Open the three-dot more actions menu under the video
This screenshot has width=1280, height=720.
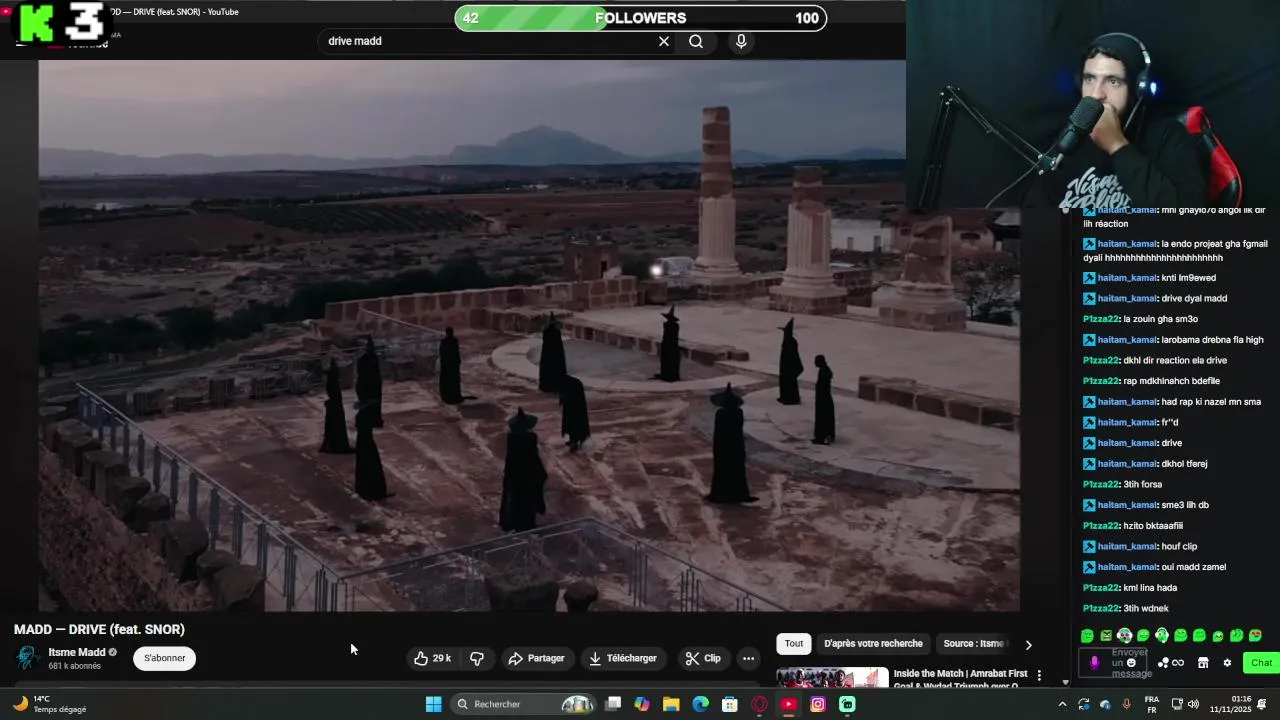[x=748, y=658]
